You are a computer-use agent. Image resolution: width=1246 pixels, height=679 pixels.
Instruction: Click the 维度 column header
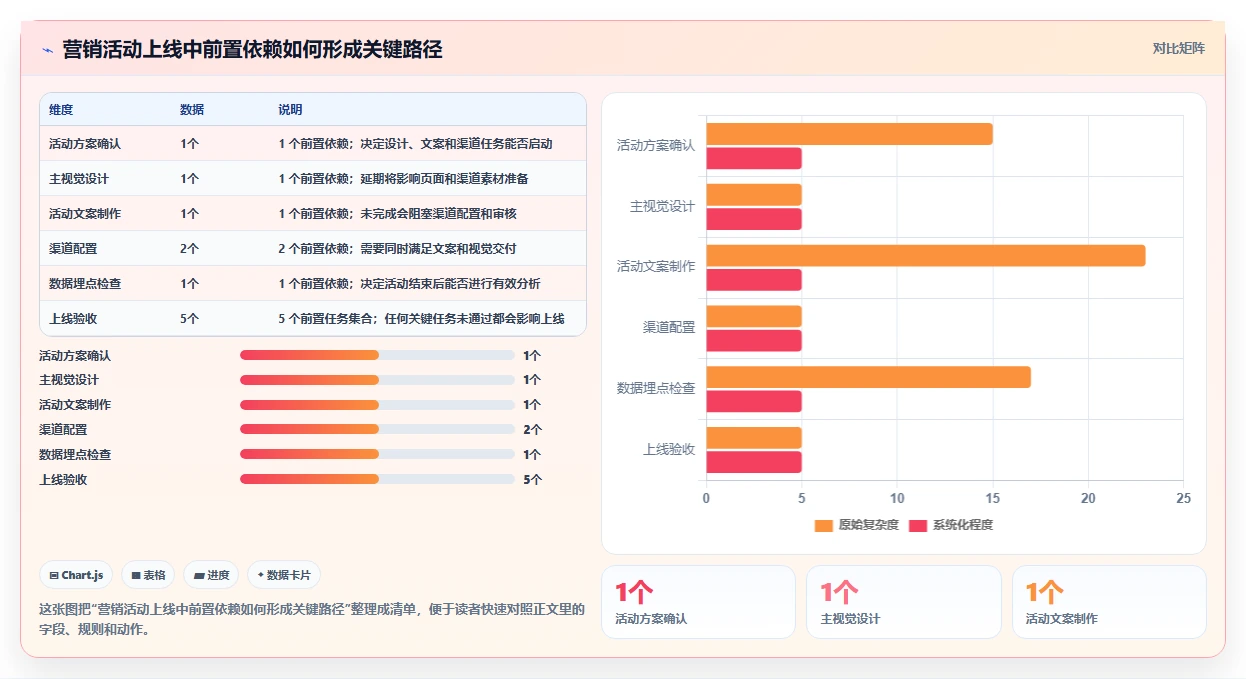(61, 109)
